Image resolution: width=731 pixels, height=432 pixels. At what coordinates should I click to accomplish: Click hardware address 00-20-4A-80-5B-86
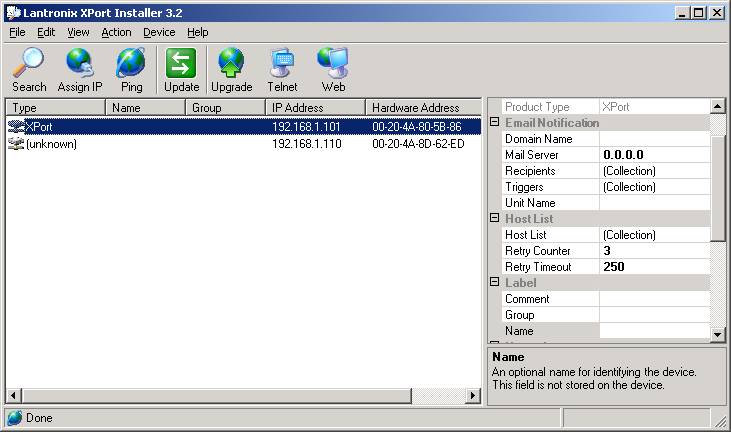417,127
